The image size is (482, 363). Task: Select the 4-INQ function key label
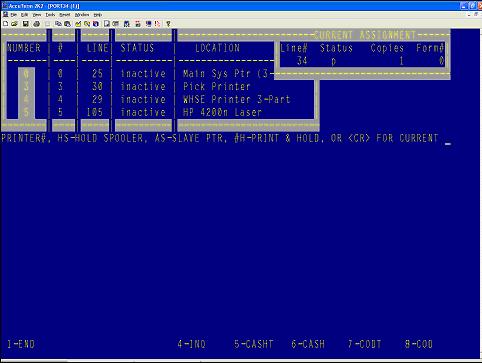click(192, 344)
